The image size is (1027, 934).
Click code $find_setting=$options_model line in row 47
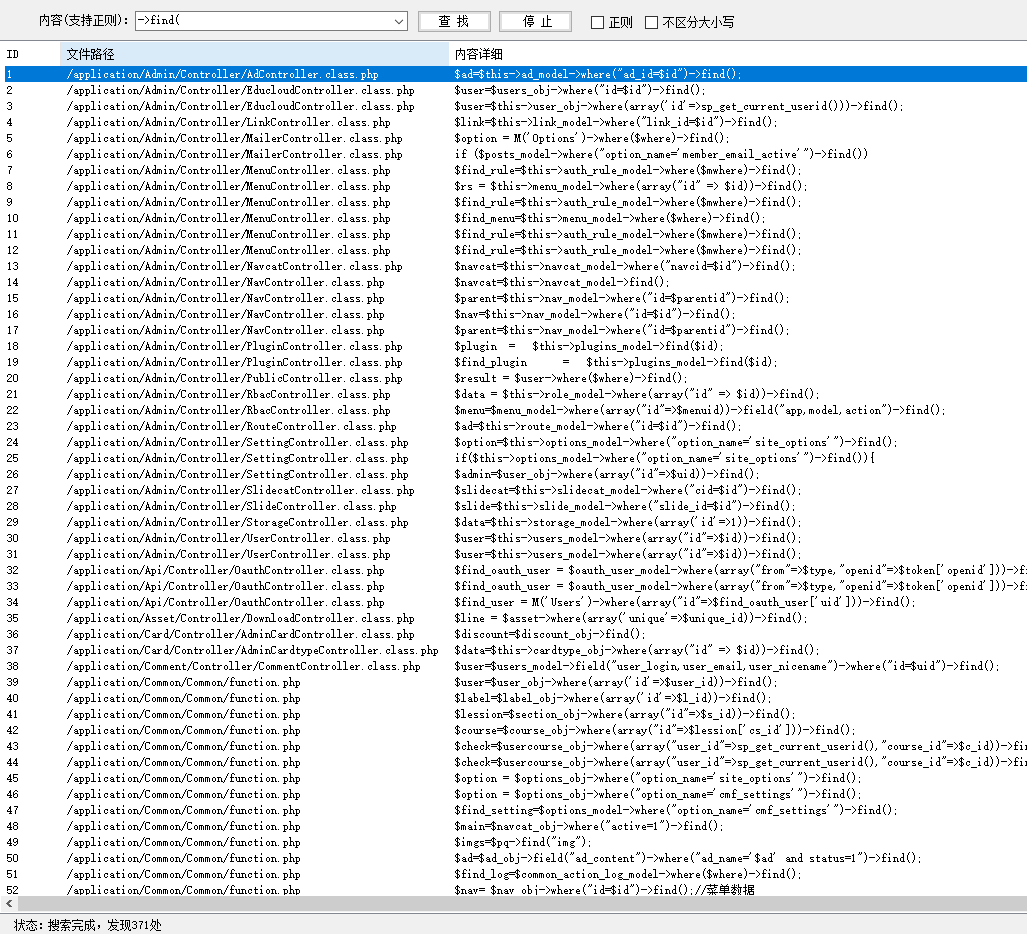click(x=675, y=810)
